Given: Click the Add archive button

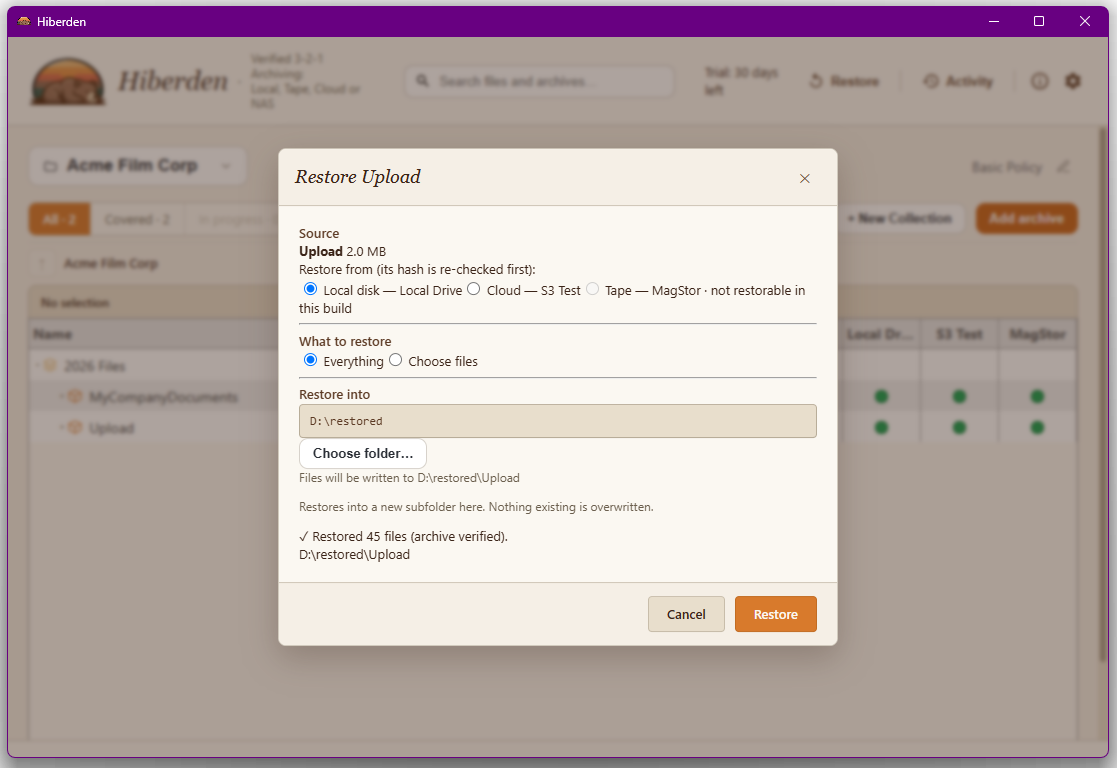Looking at the screenshot, I should click(1027, 219).
